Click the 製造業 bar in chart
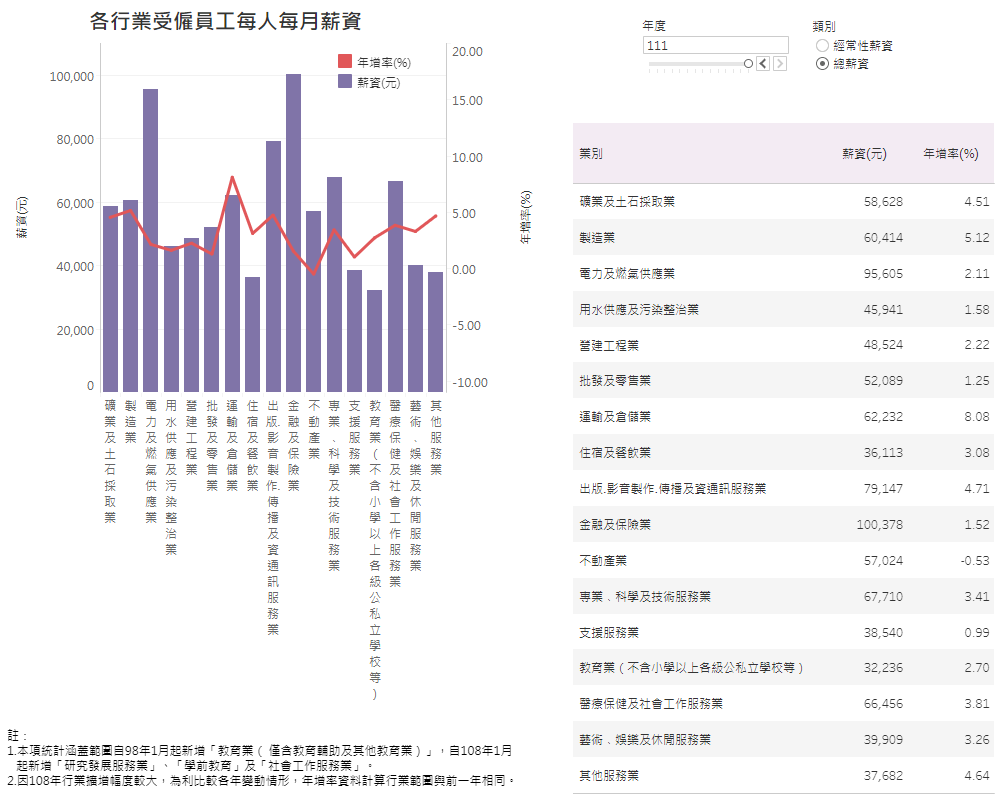1003x794 pixels. pos(130,296)
